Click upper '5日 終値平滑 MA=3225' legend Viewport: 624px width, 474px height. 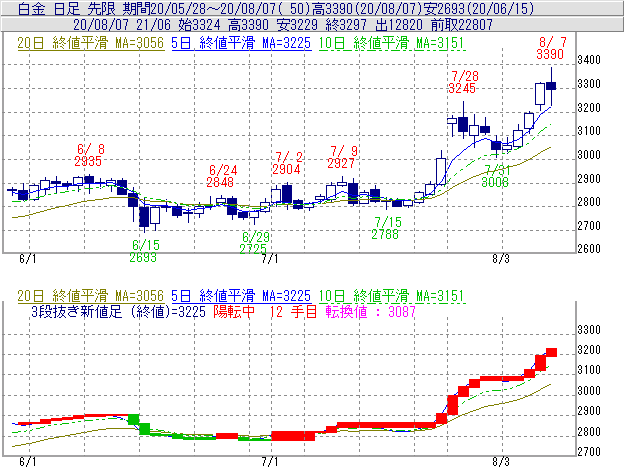tap(241, 43)
